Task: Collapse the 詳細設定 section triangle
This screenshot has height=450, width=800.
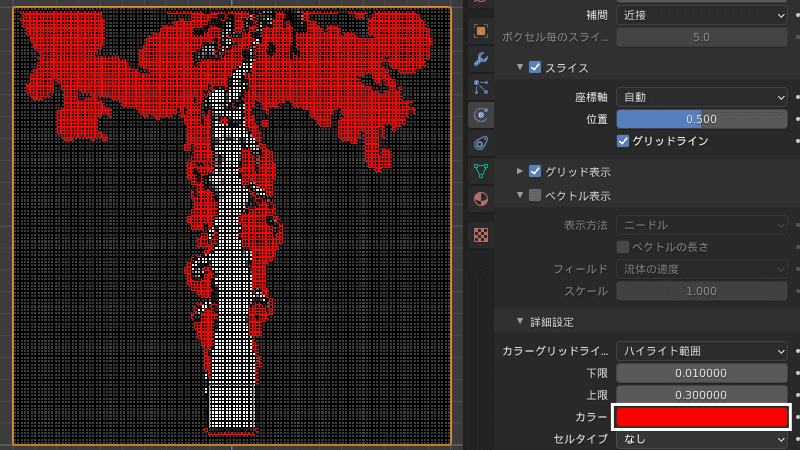Action: click(x=519, y=321)
